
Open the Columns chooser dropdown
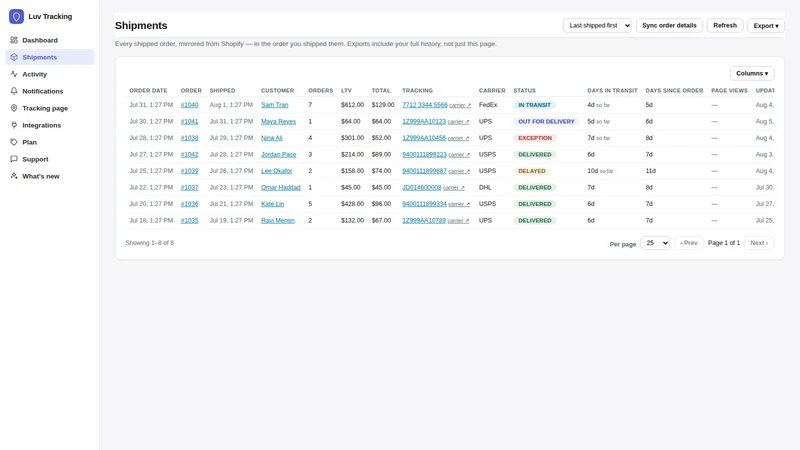(x=752, y=73)
